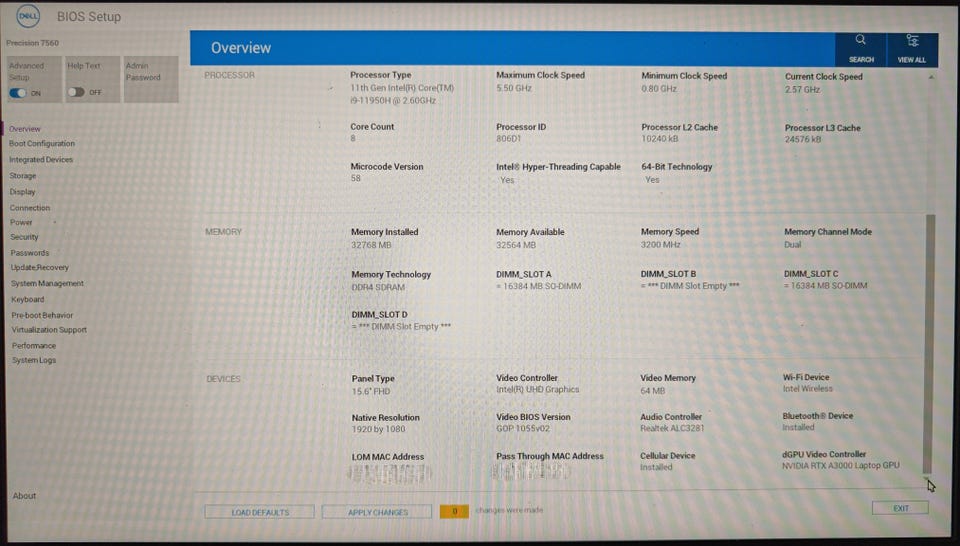Click Memory Speed 3200 MHz
The width and height of the screenshot is (960, 546).
point(661,244)
